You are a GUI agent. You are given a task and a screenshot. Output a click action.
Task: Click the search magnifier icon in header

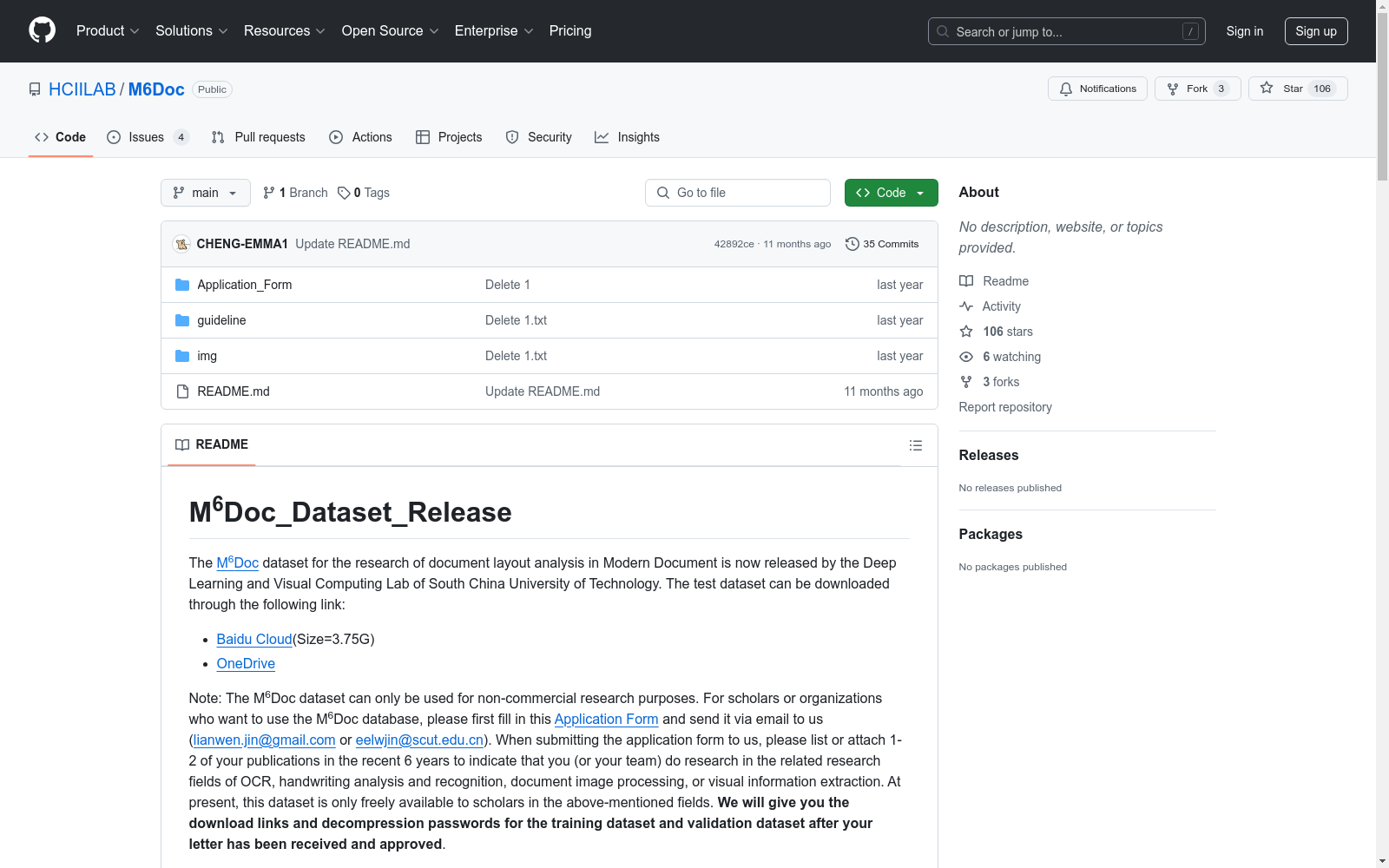[x=943, y=31]
